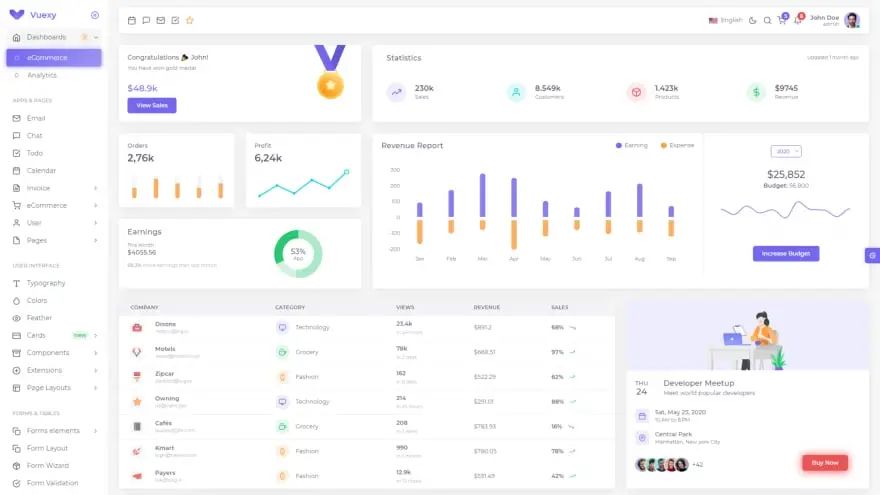Expand eCommerce apps submenu arrow
Viewport: 880px width, 495px height.
point(95,205)
